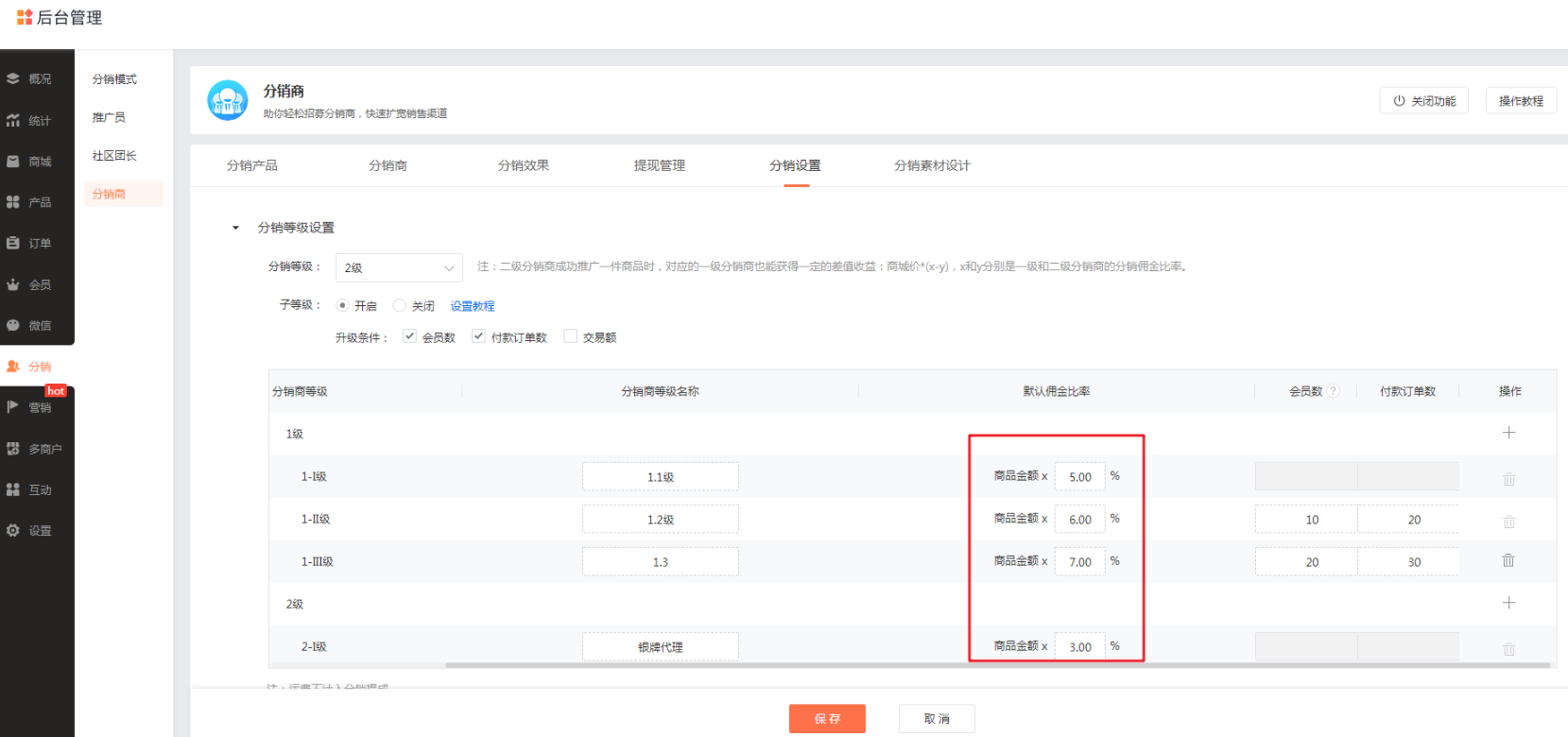Open the 分销等级 2级 dropdown

[399, 267]
